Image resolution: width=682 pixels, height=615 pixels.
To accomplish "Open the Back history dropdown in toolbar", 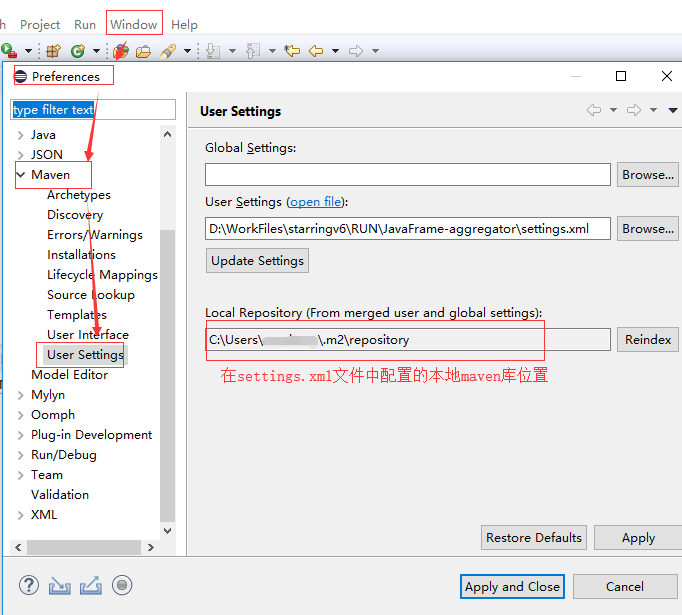I will point(335,51).
